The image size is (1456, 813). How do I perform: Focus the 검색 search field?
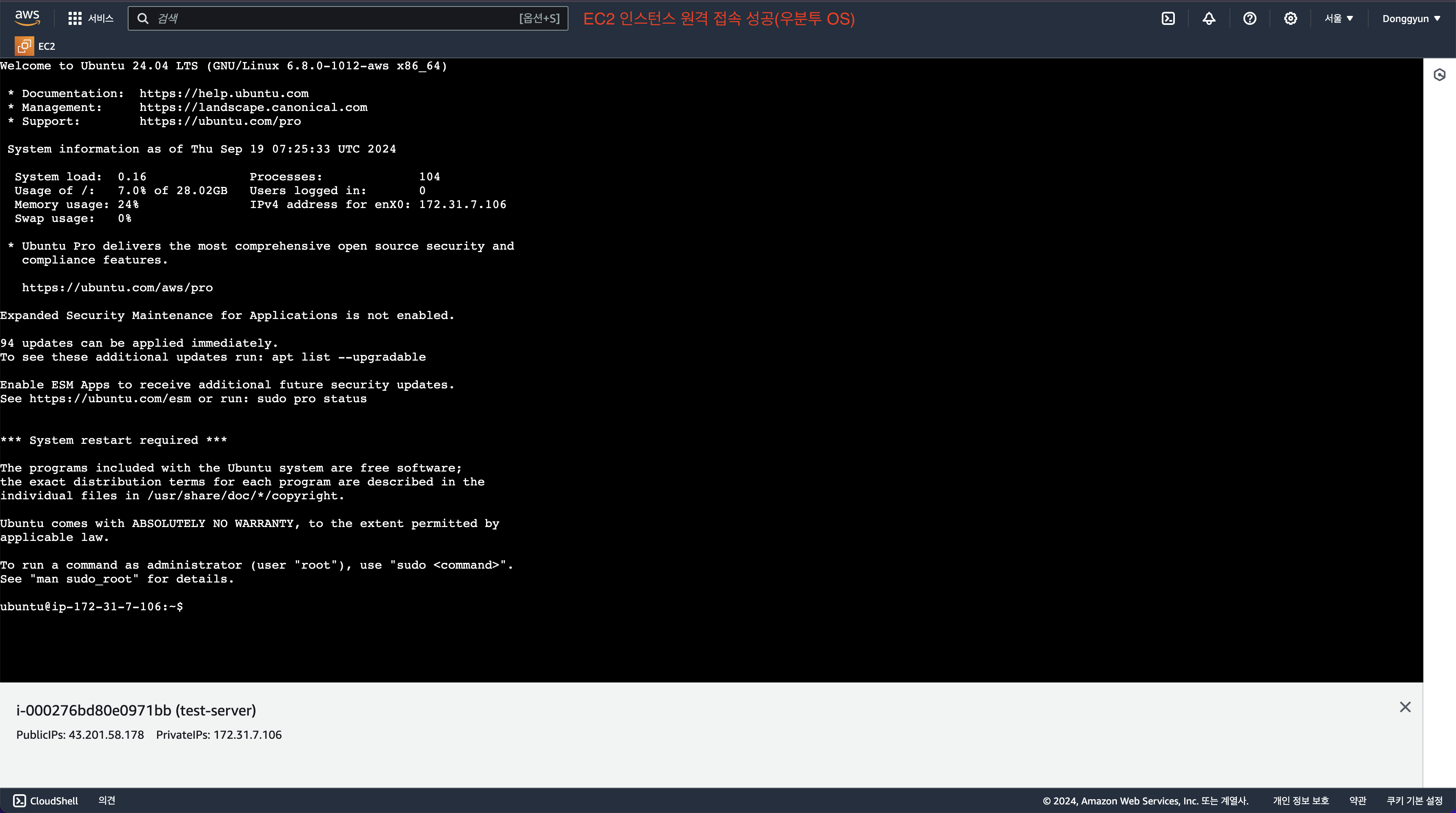pyautogui.click(x=339, y=19)
